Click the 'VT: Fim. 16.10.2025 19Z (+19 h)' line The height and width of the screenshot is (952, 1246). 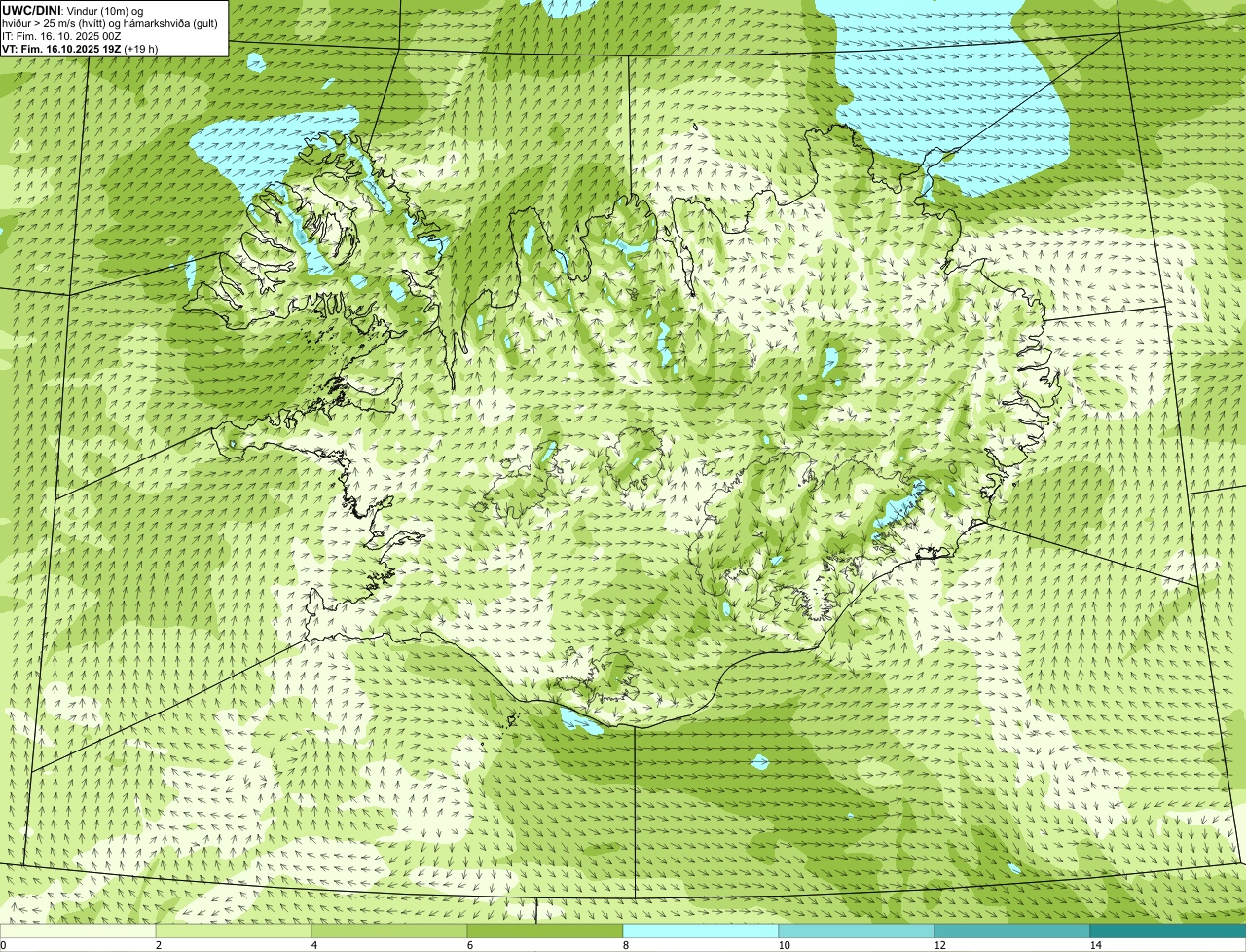pyautogui.click(x=80, y=48)
